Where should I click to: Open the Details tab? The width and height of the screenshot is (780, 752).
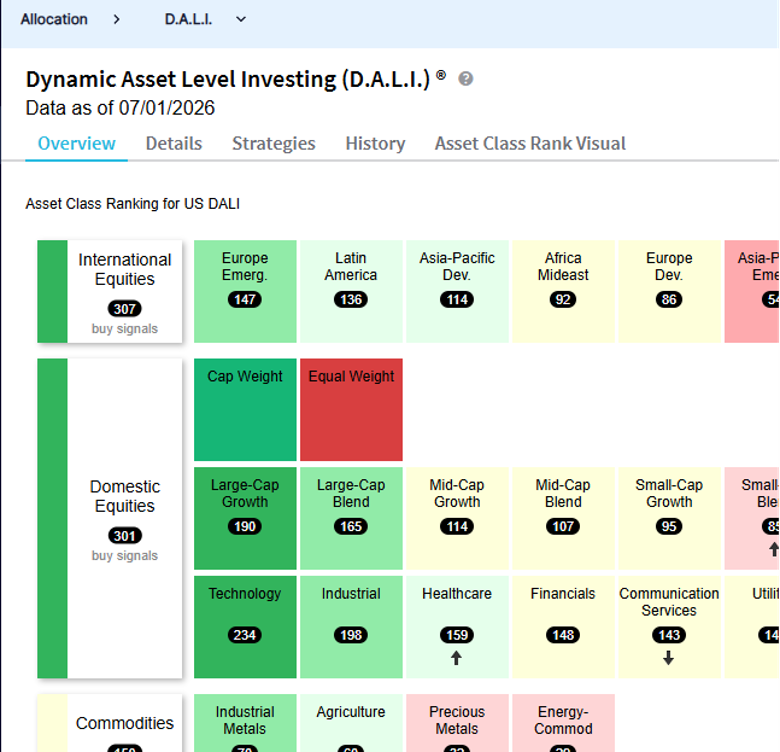(174, 143)
